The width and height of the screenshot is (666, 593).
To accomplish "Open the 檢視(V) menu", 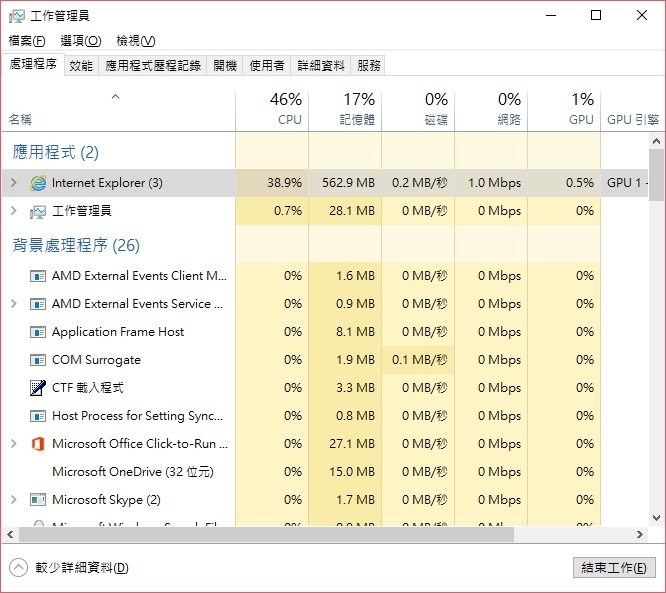I will coord(136,41).
